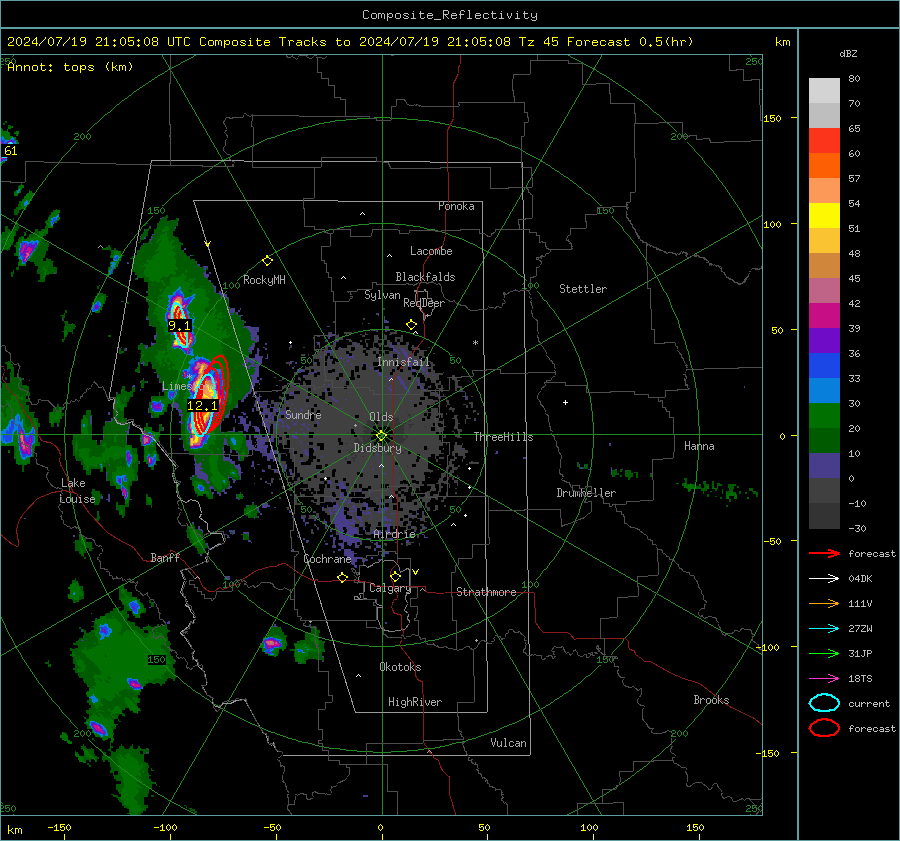The image size is (900, 841).
Task: Click the dBZ legend heading
Action: (x=848, y=54)
